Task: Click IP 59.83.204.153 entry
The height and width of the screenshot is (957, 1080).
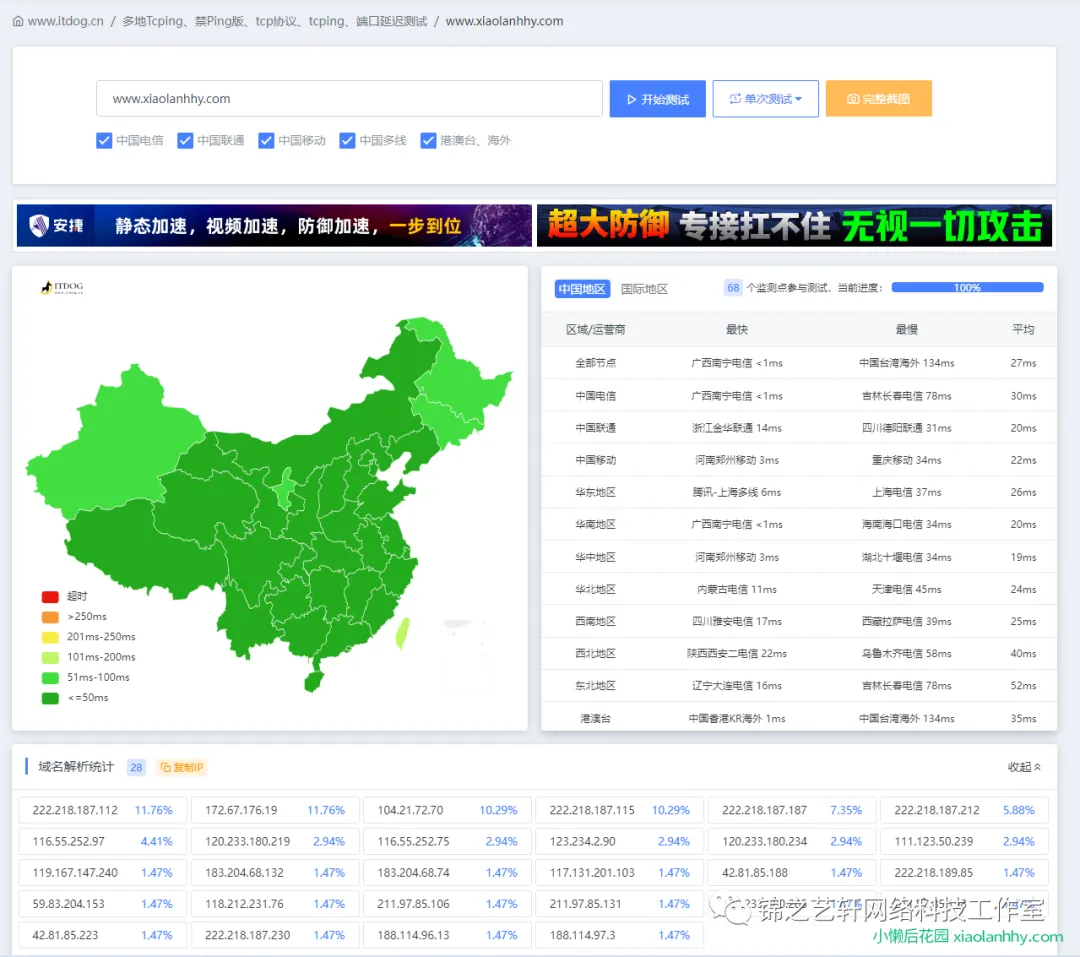Action: click(103, 903)
